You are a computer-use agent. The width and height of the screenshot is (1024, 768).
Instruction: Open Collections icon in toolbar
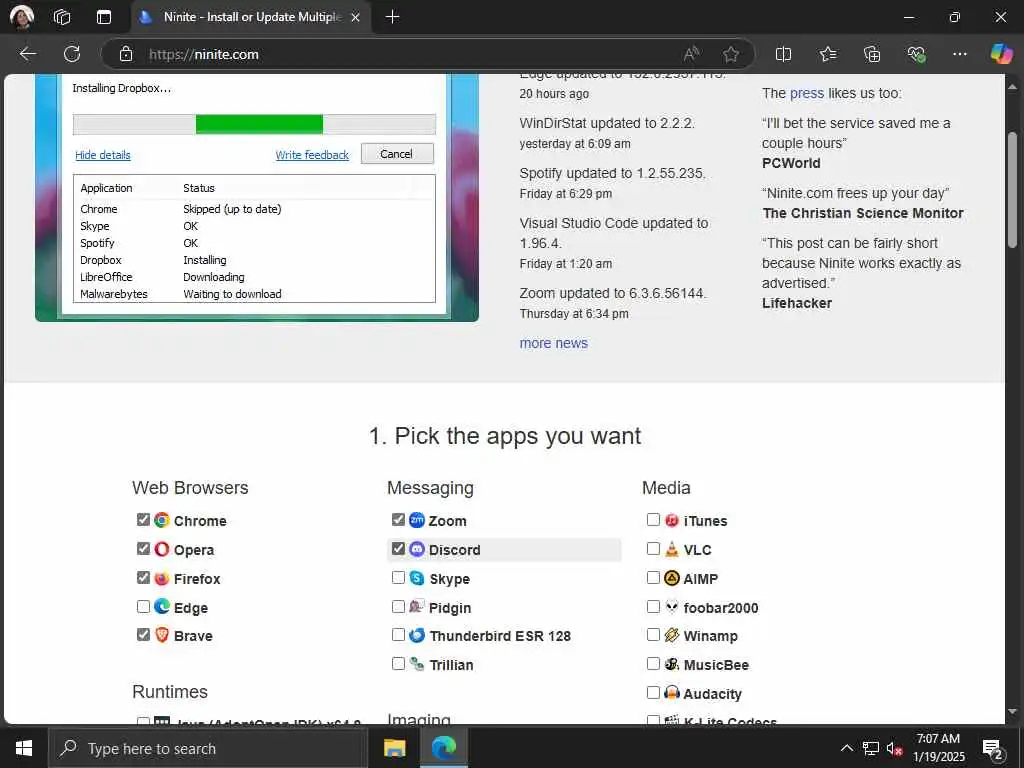click(872, 54)
